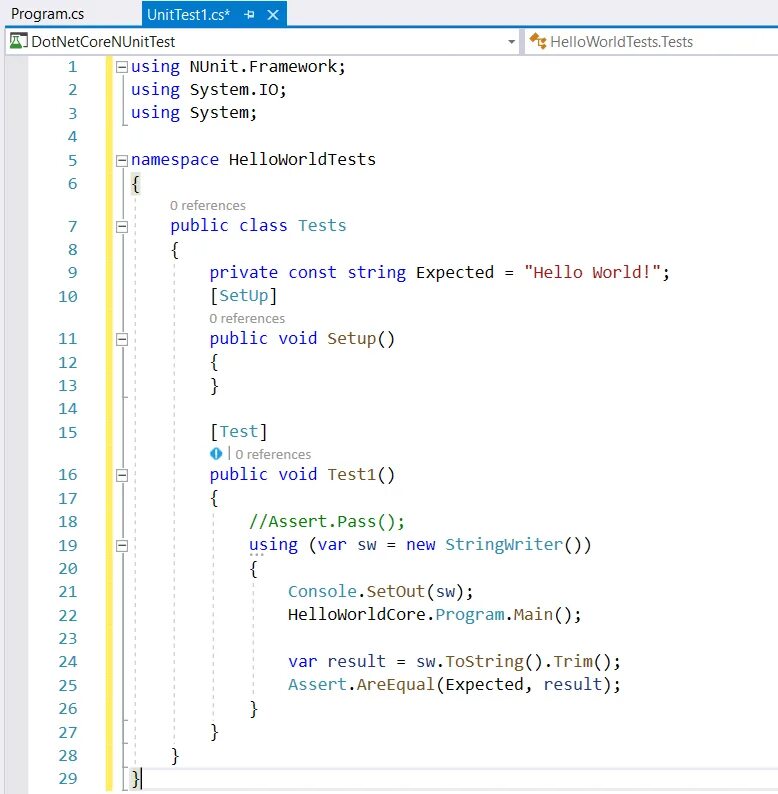
Task: Collapse the Test1 method block
Action: (x=122, y=475)
